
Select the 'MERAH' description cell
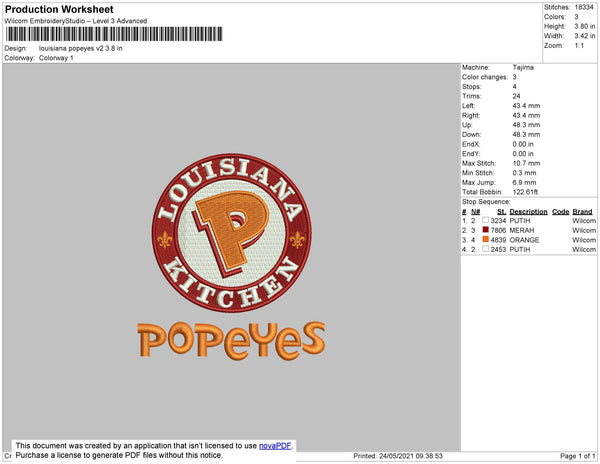pos(522,230)
